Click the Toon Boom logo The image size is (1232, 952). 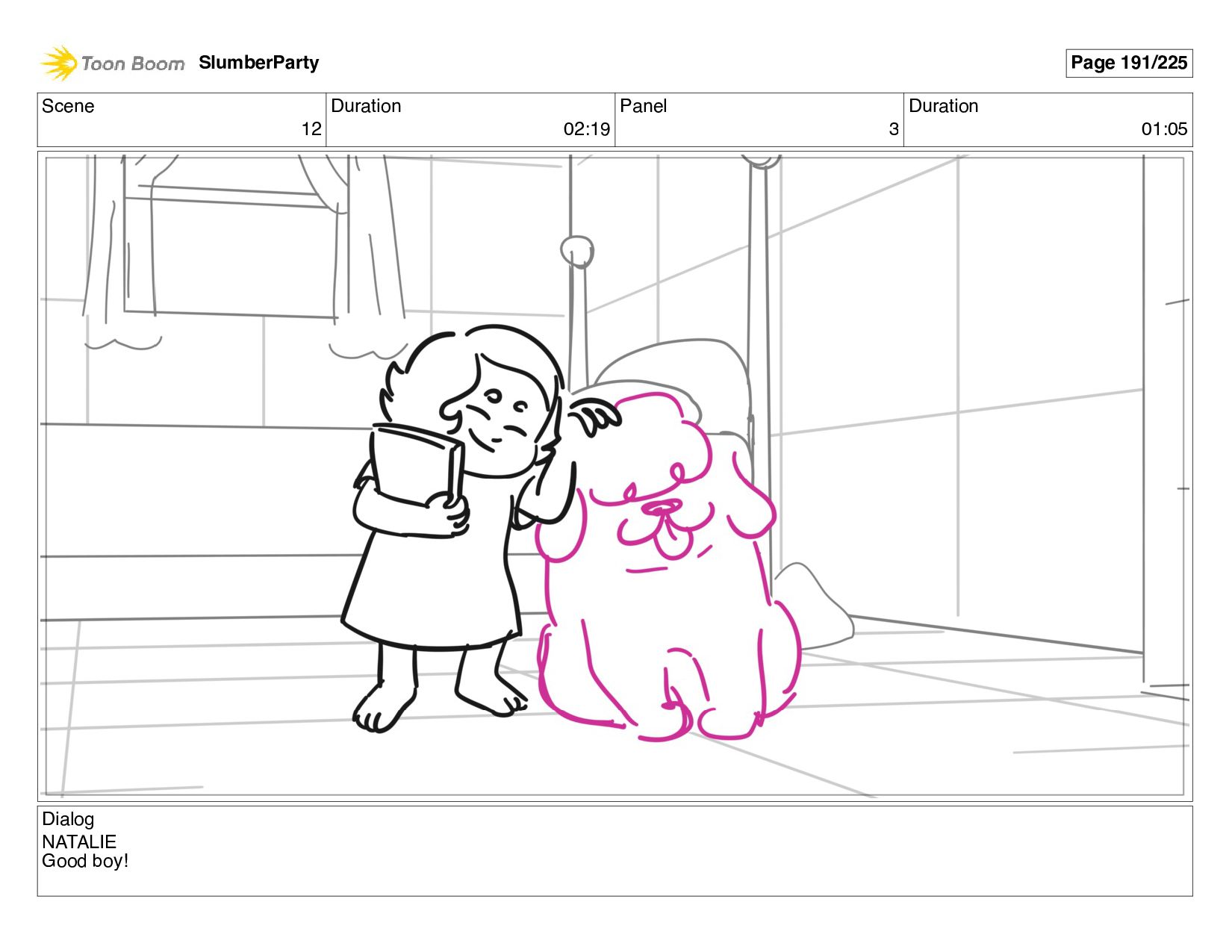click(112, 63)
